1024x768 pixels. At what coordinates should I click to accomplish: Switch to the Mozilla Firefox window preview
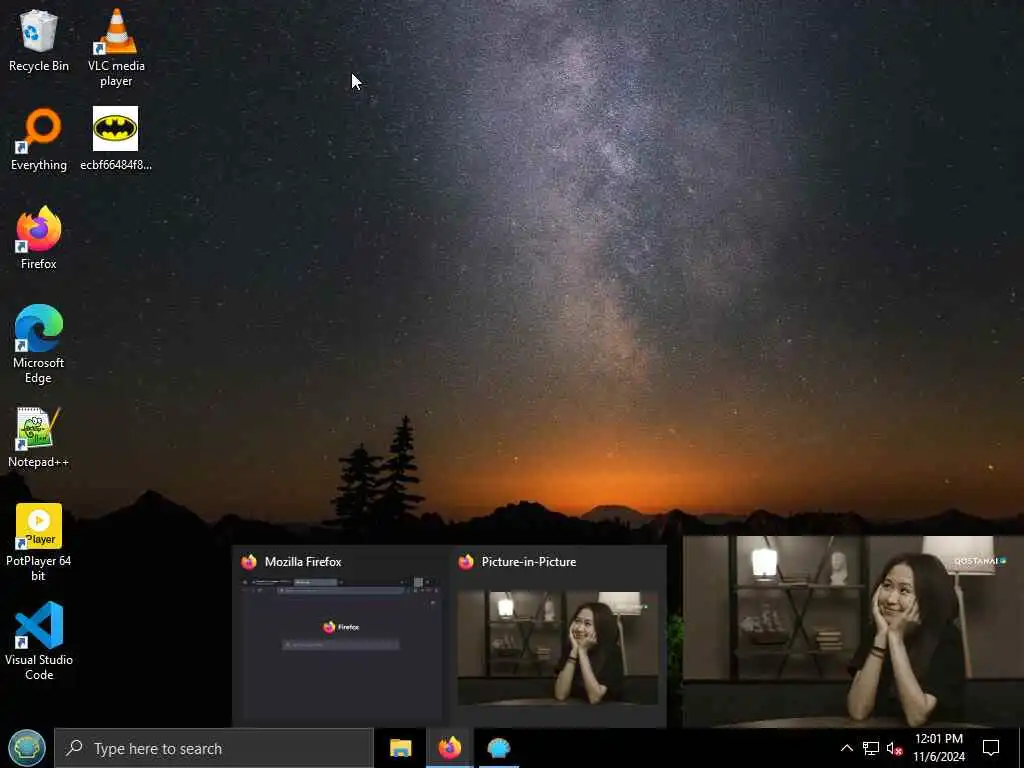click(340, 636)
